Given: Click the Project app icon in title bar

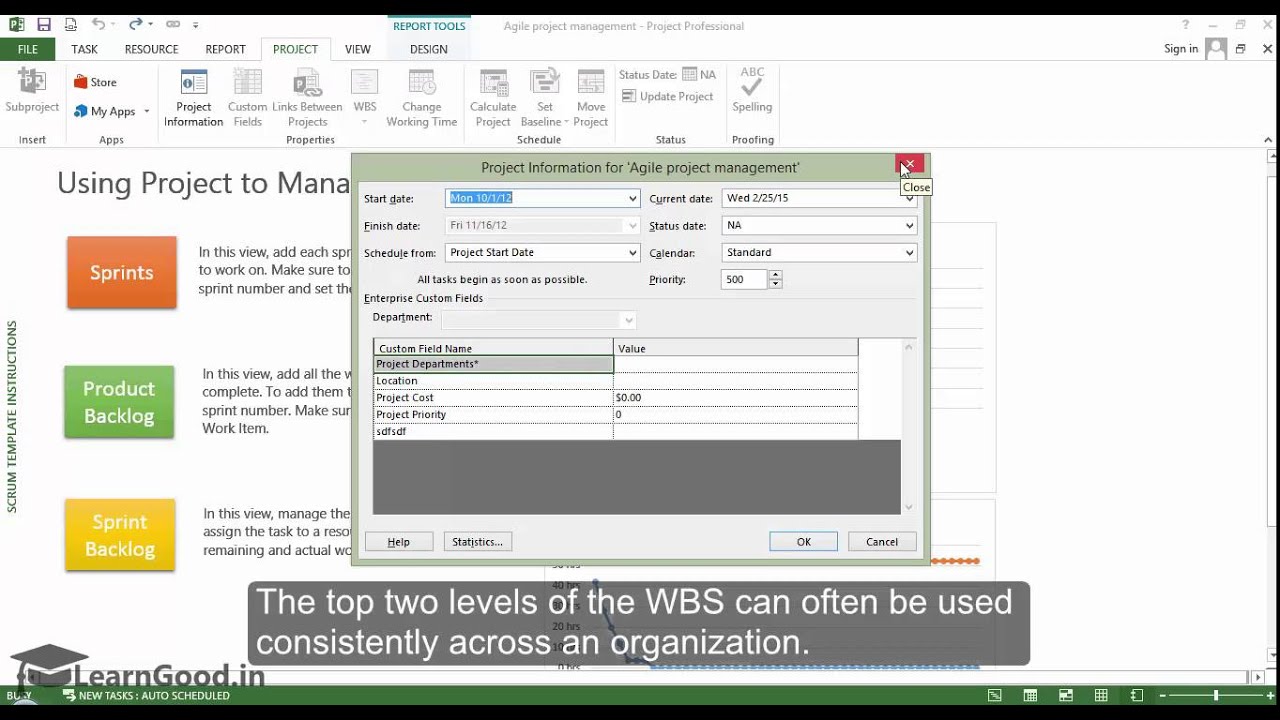Looking at the screenshot, I should [x=17, y=24].
